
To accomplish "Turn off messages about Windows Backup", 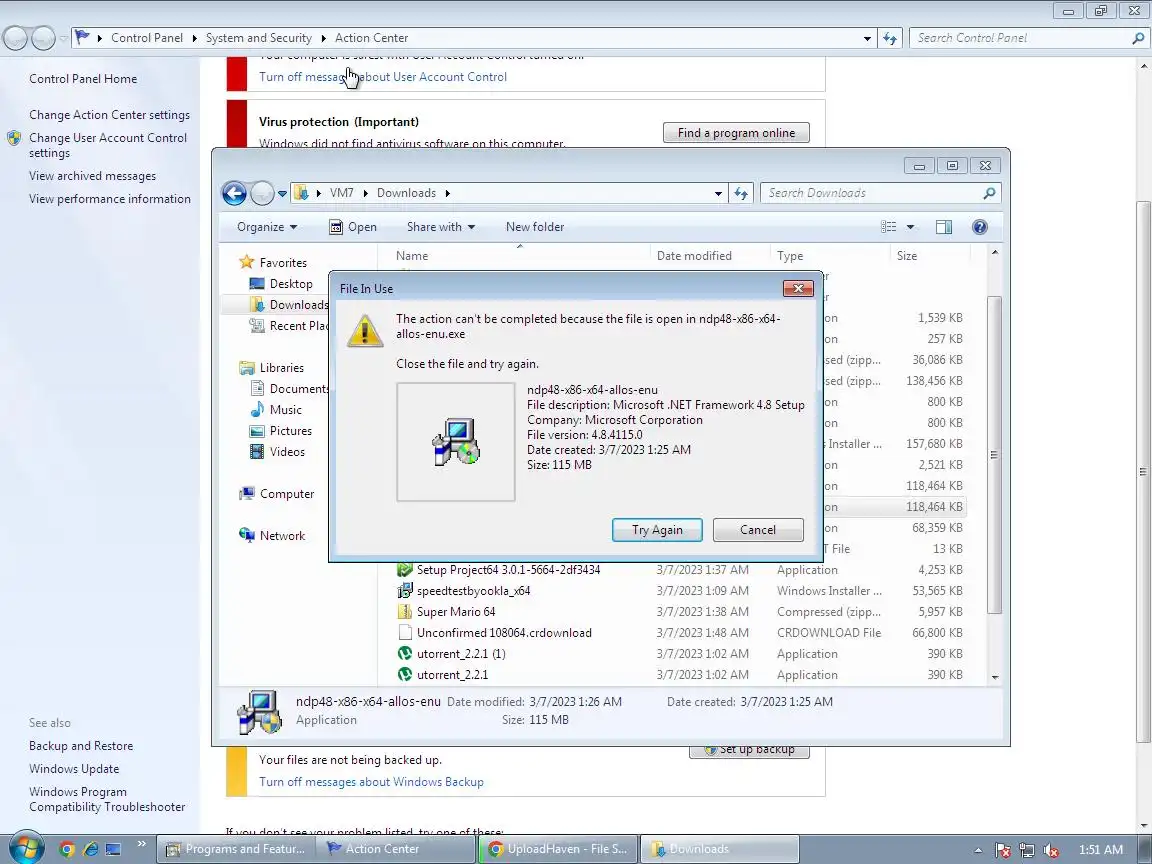I will pos(371,782).
